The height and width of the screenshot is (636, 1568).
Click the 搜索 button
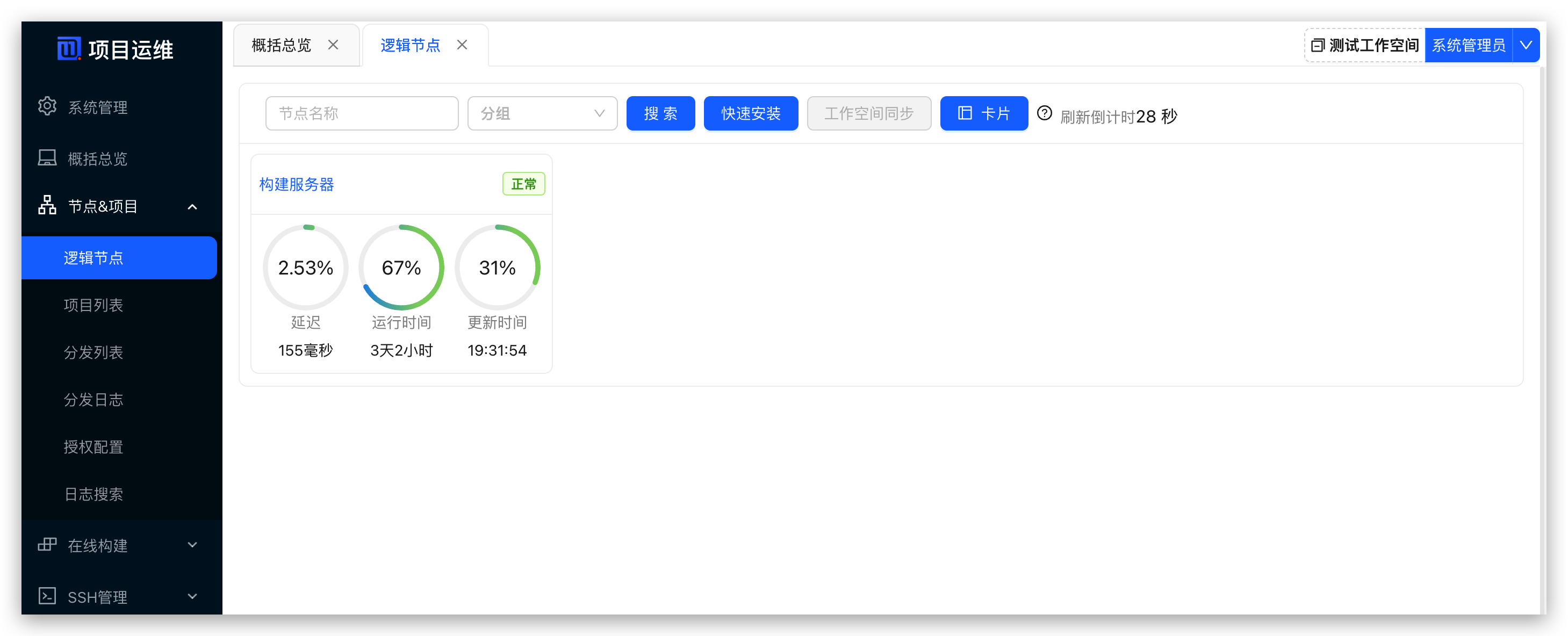tap(660, 113)
